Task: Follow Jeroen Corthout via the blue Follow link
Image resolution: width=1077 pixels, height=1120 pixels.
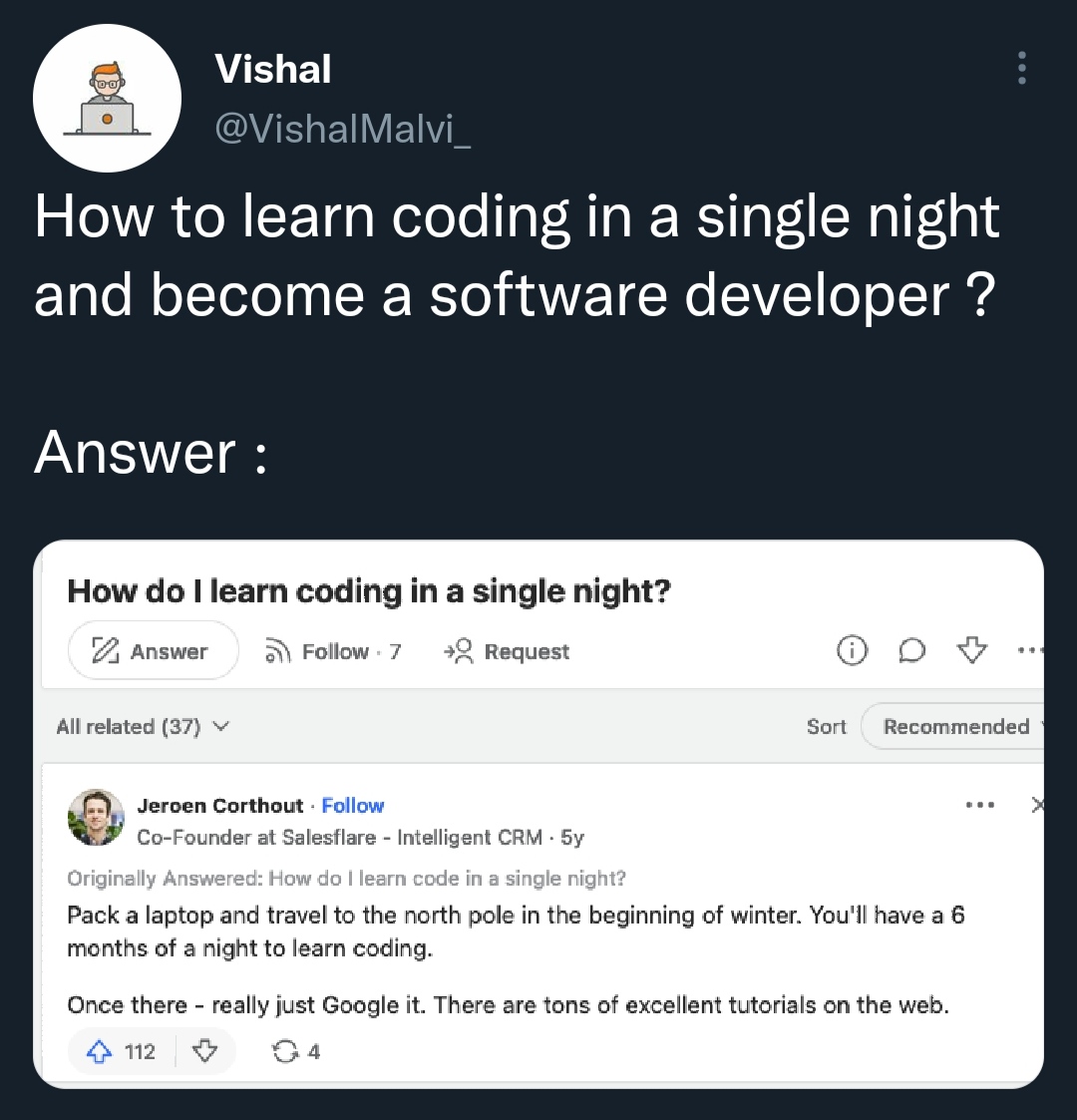Action: coord(352,806)
